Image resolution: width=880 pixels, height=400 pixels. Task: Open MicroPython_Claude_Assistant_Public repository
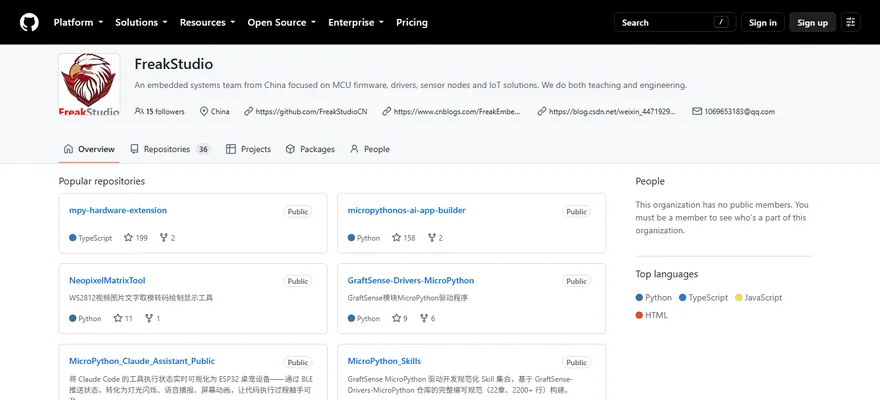click(142, 361)
